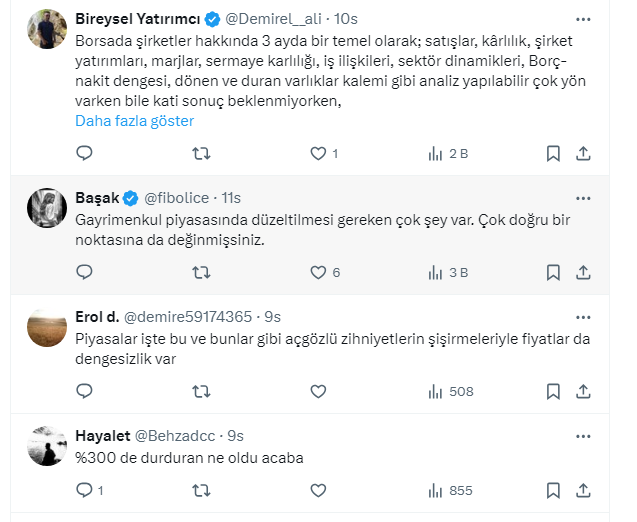637x522 pixels.
Task: Retweet Erol d.'s post
Action: point(201,391)
